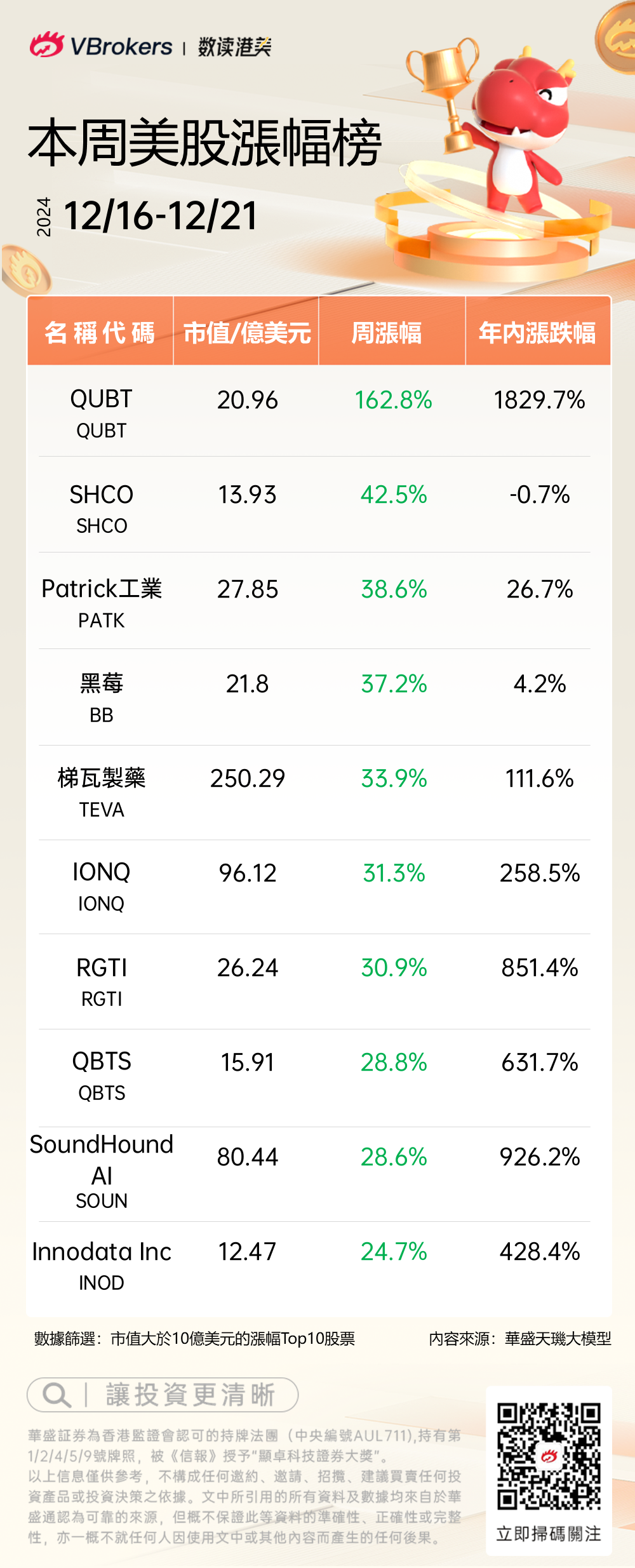The image size is (635, 1568).
Task: Click the 年內漲跌幅 column header
Action: 537,332
